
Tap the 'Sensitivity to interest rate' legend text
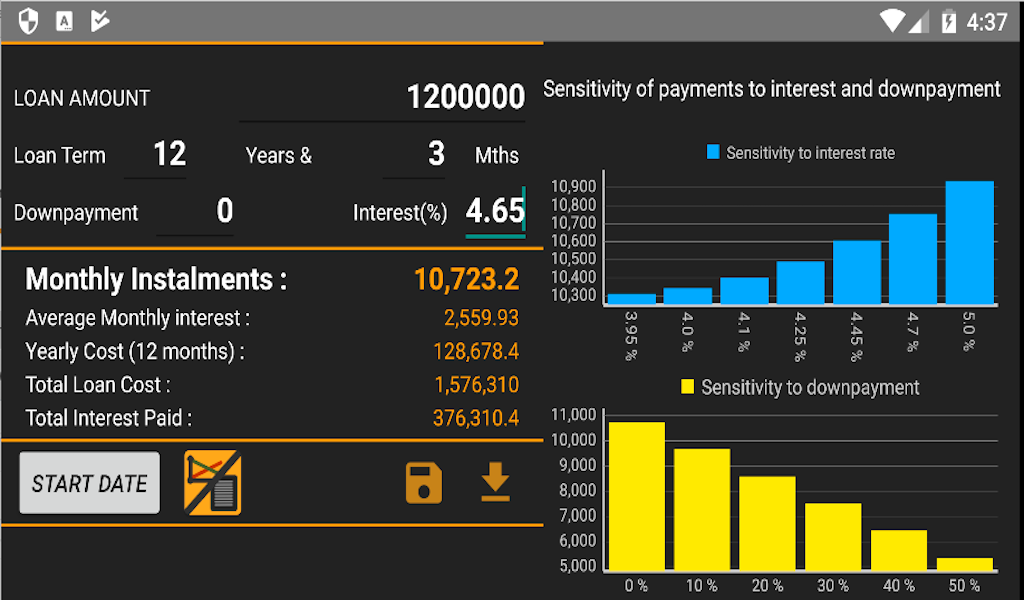click(810, 153)
